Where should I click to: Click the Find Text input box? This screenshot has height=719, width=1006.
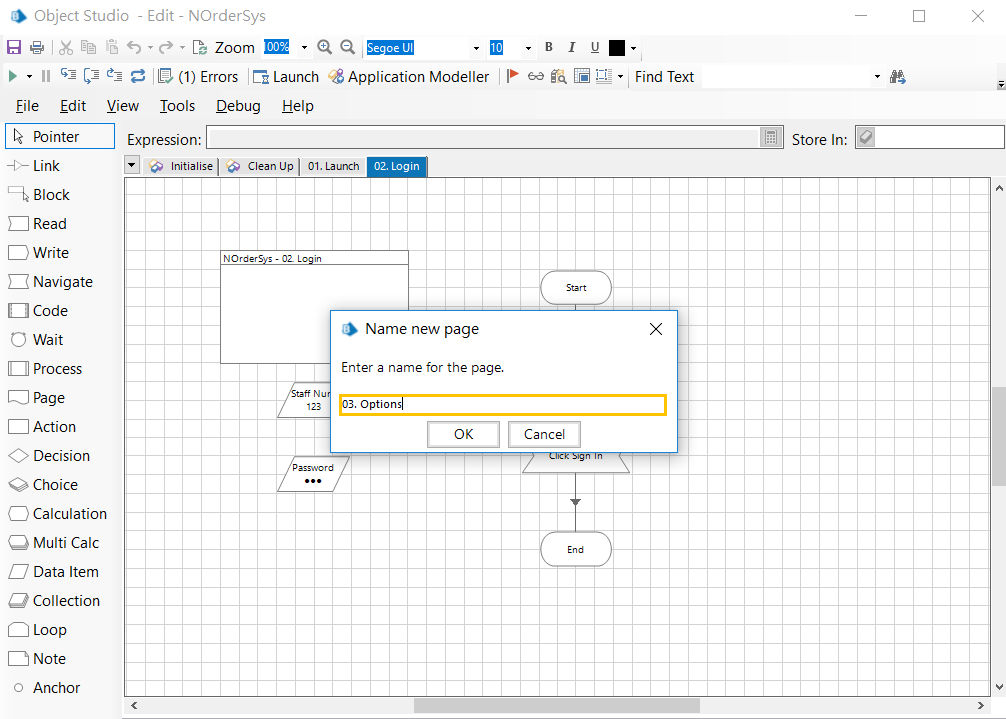click(x=787, y=77)
